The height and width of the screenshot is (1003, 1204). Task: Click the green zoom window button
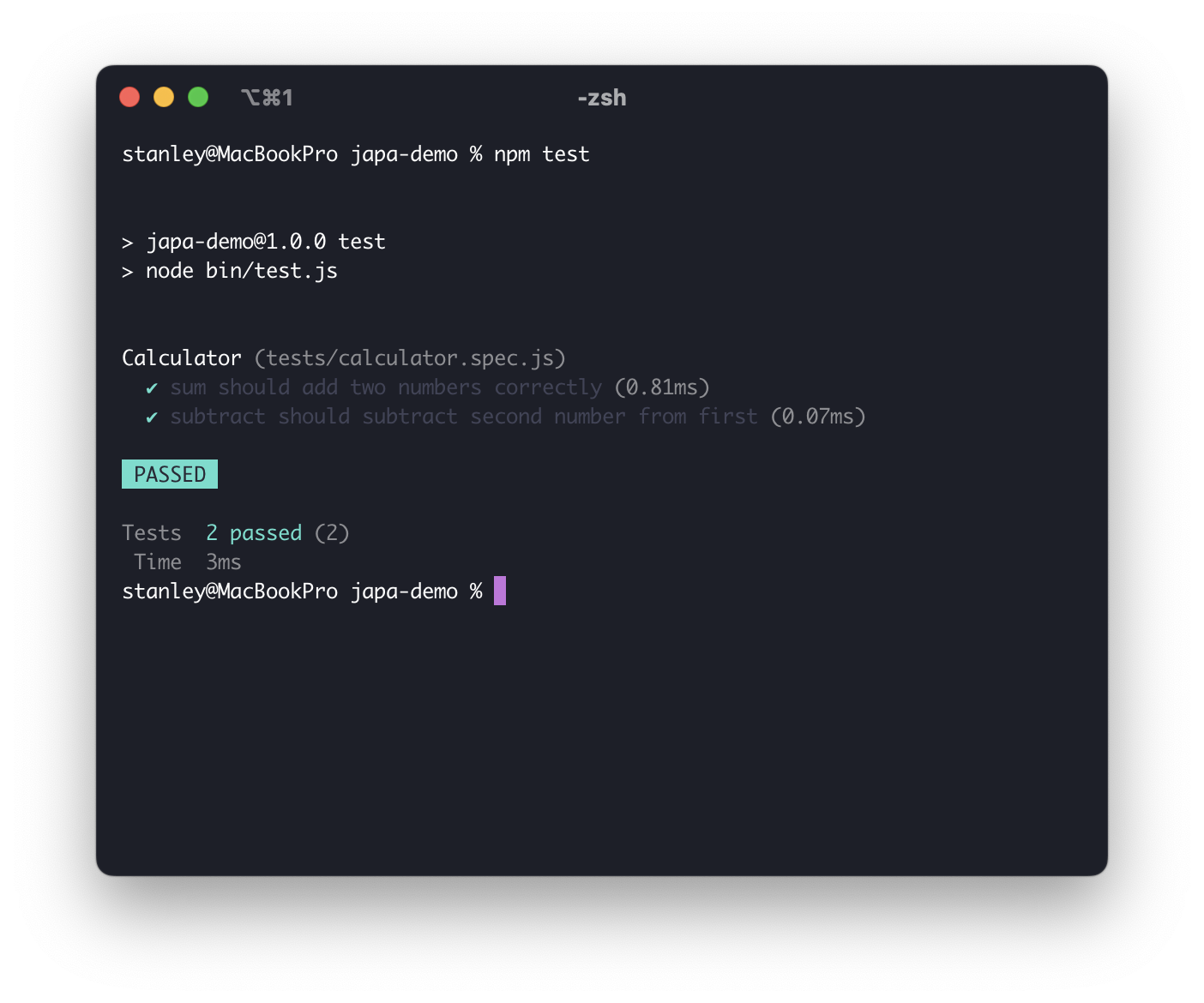tap(198, 97)
